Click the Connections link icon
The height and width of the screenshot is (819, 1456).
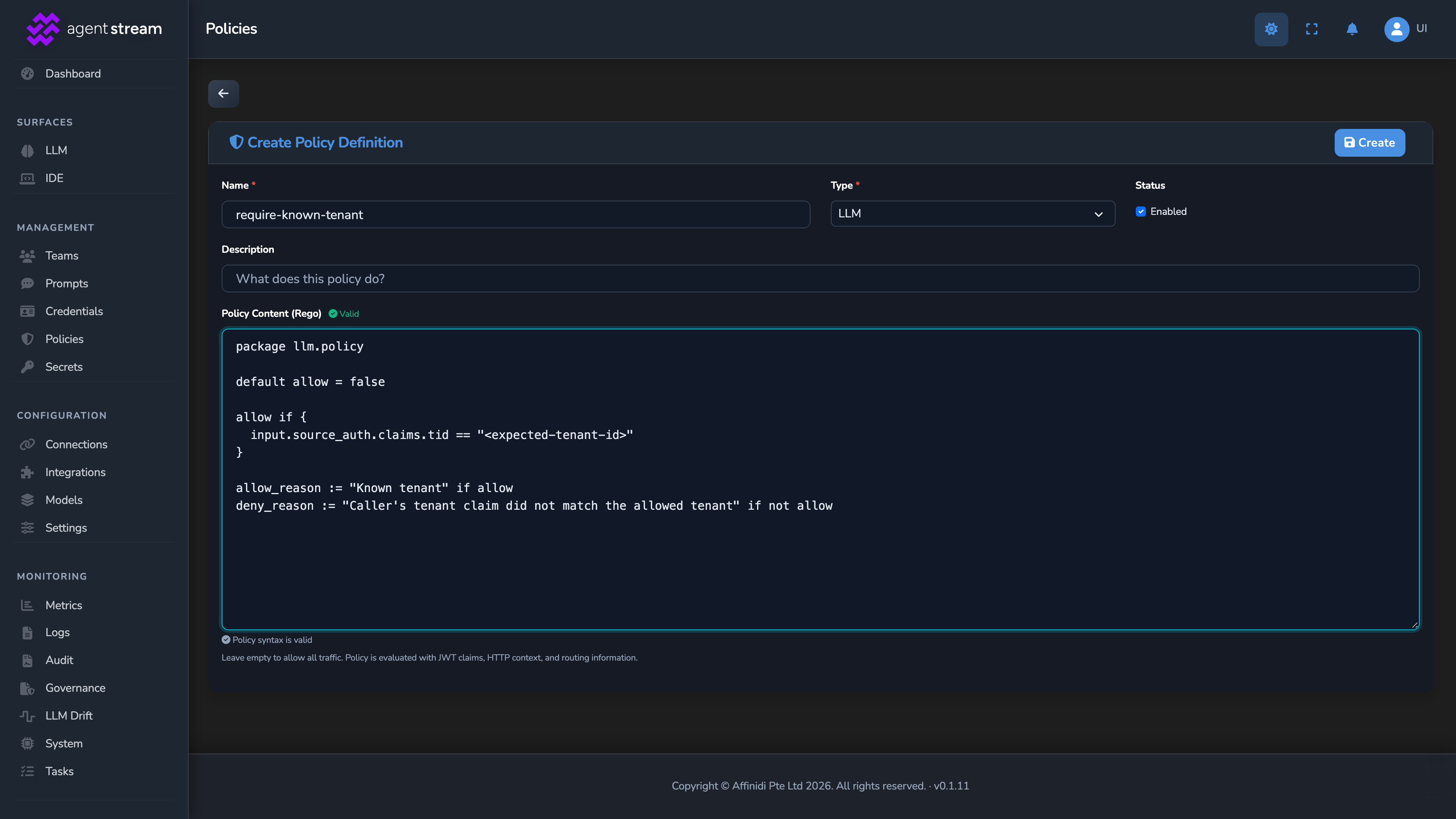point(27,444)
